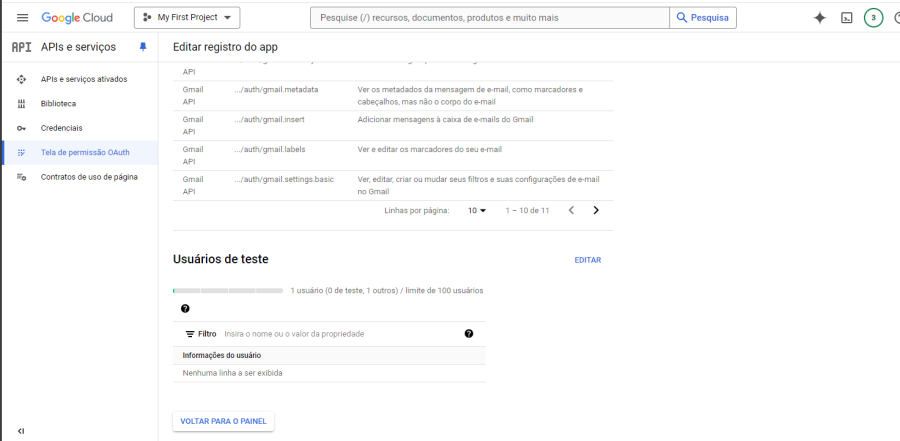Image resolution: width=900 pixels, height=441 pixels.
Task: Click the Pesquisa search button
Action: 702,18
